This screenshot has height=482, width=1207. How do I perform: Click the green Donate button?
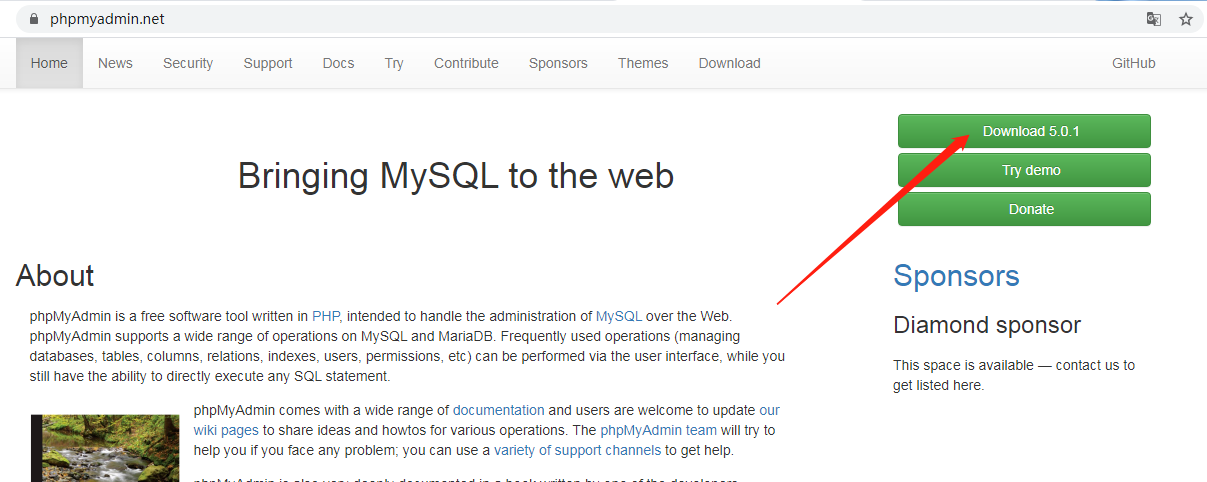1024,209
